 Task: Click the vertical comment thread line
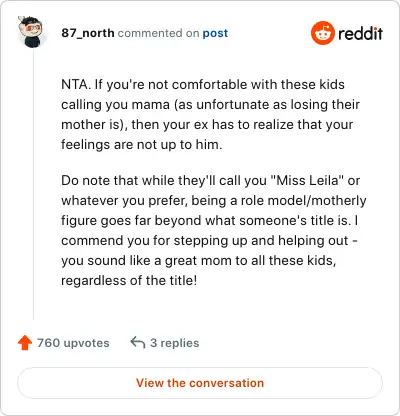(33, 184)
